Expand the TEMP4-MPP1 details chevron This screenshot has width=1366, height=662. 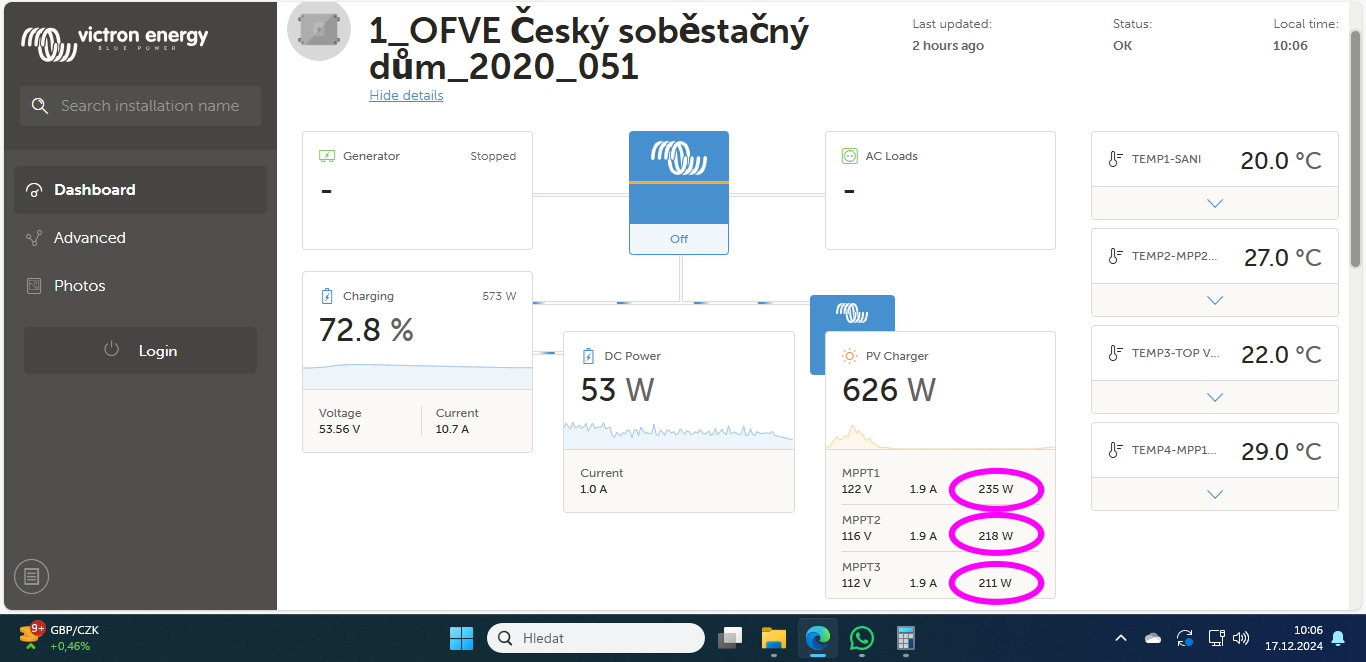point(1215,494)
